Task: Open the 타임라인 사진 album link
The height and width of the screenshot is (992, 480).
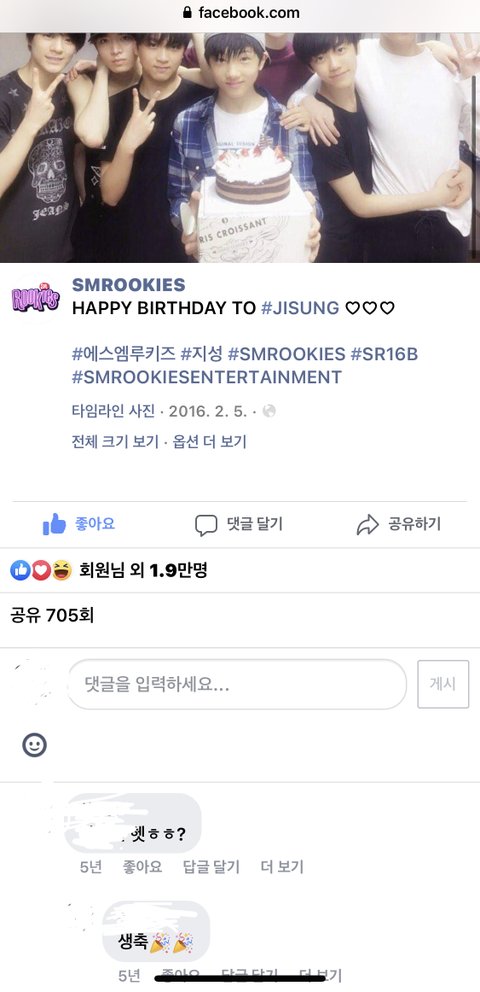Action: [113, 411]
